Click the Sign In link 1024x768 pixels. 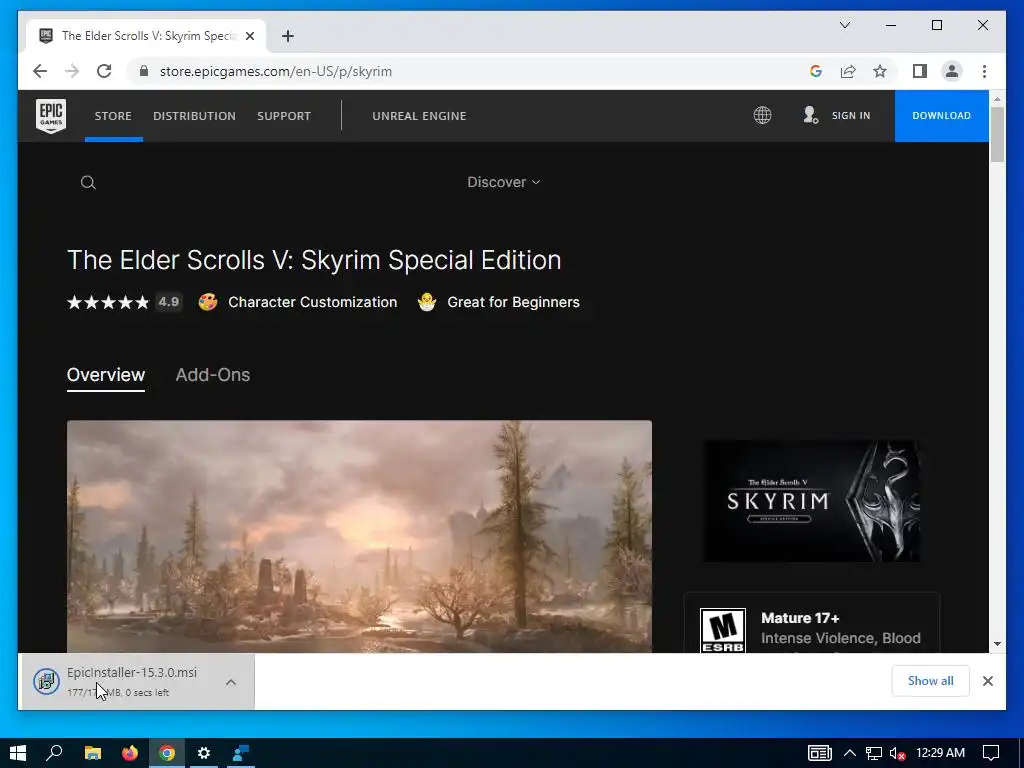coord(851,116)
